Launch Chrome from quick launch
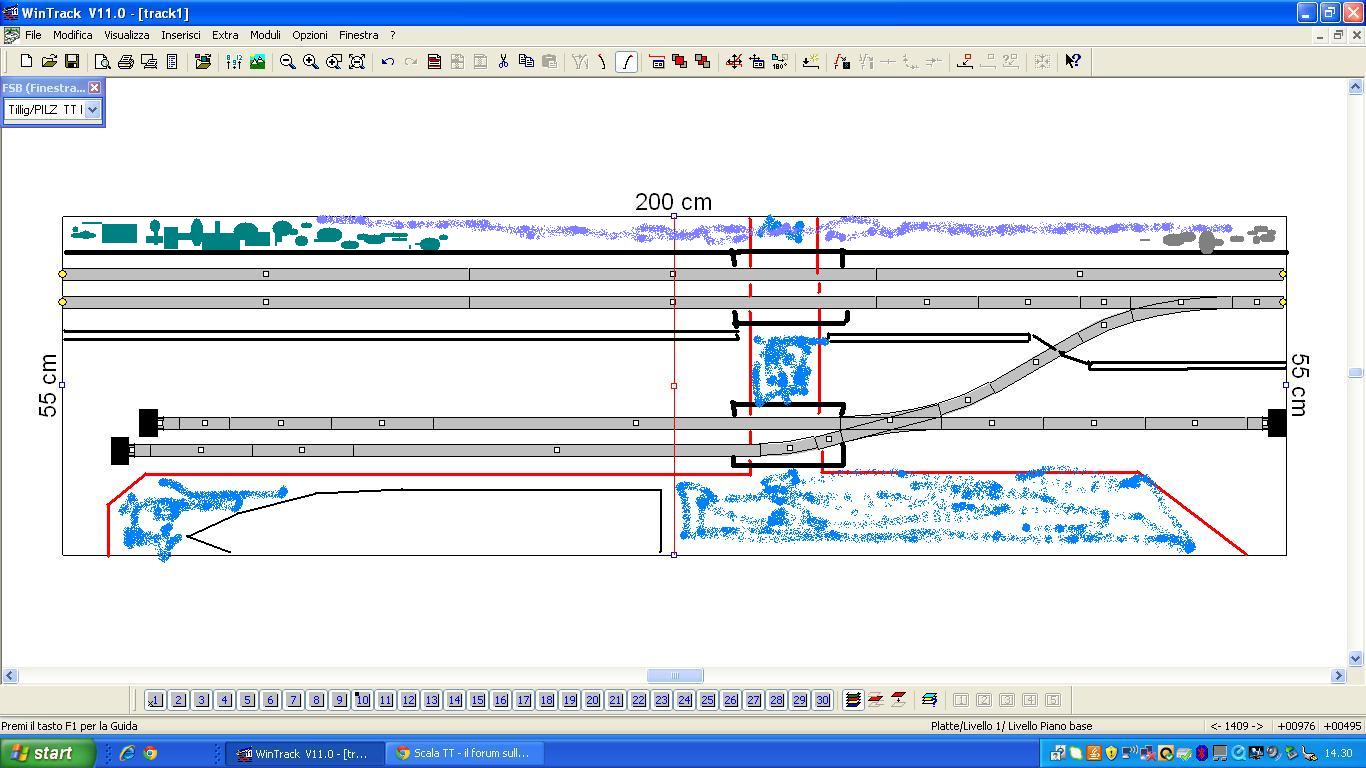This screenshot has height=768, width=1366. [150, 753]
